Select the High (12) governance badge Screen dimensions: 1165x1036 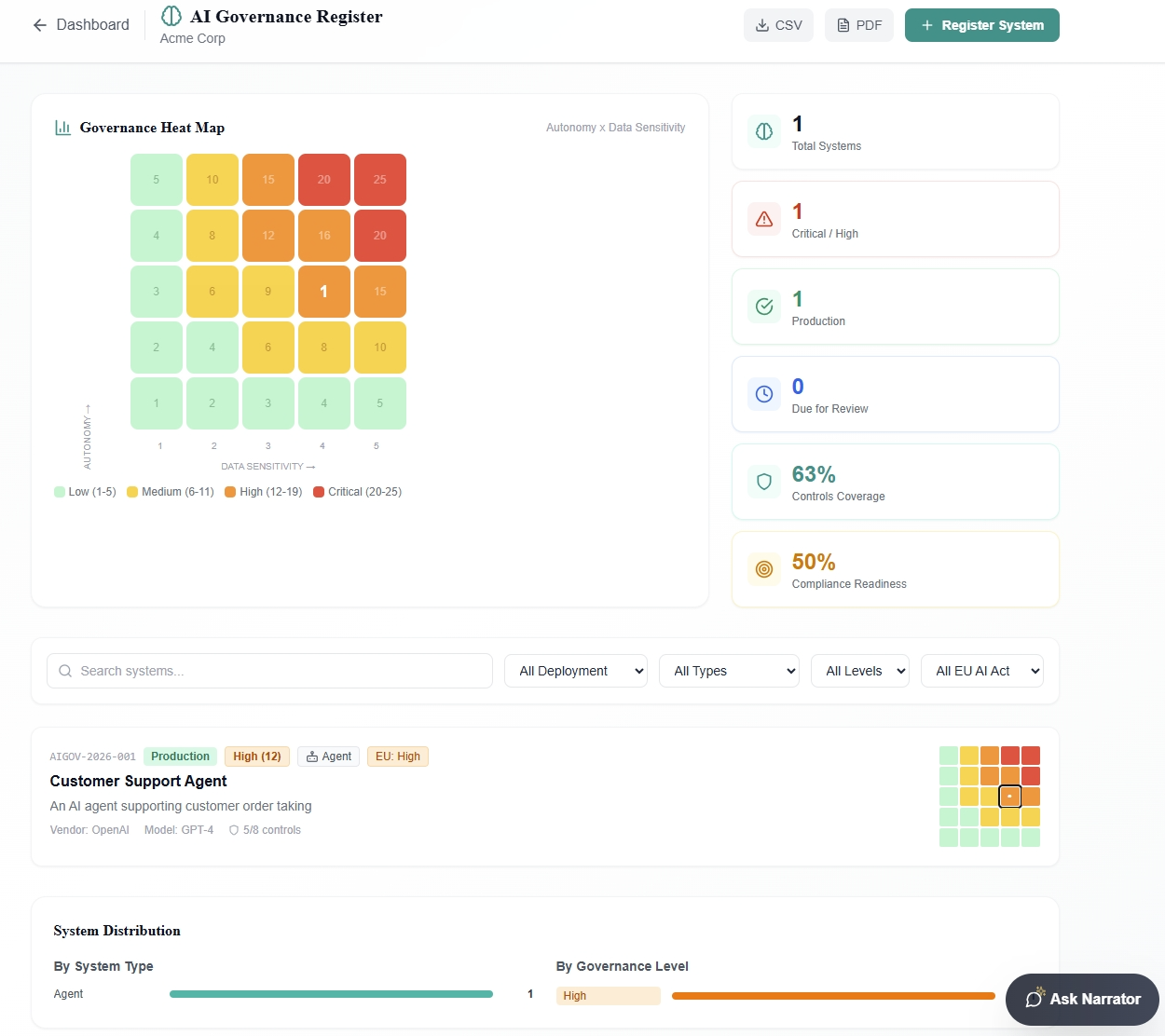tap(256, 756)
